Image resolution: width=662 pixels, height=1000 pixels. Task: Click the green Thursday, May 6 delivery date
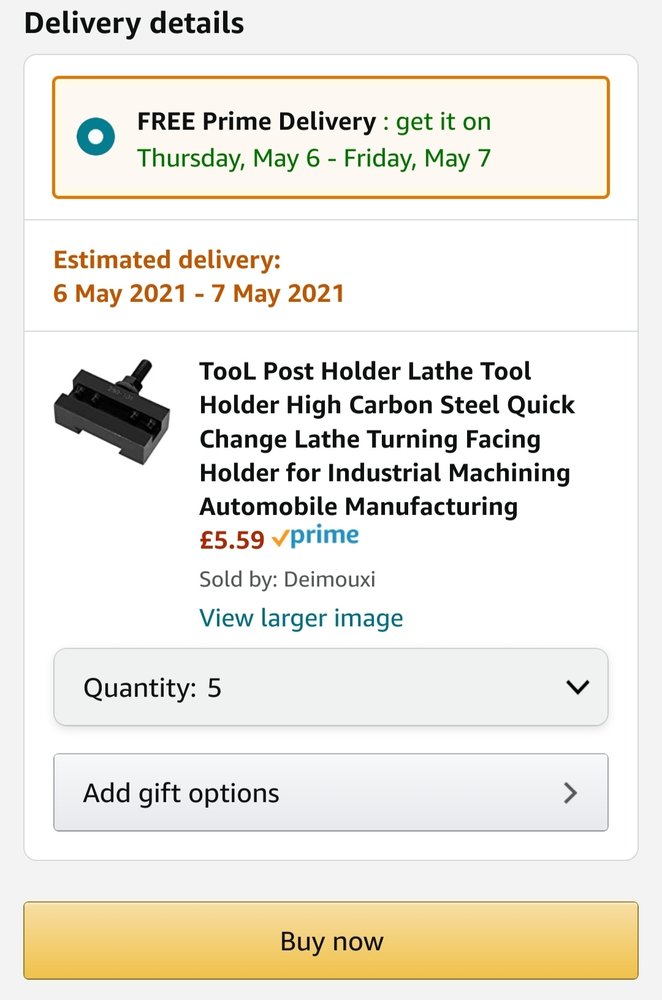click(x=237, y=158)
